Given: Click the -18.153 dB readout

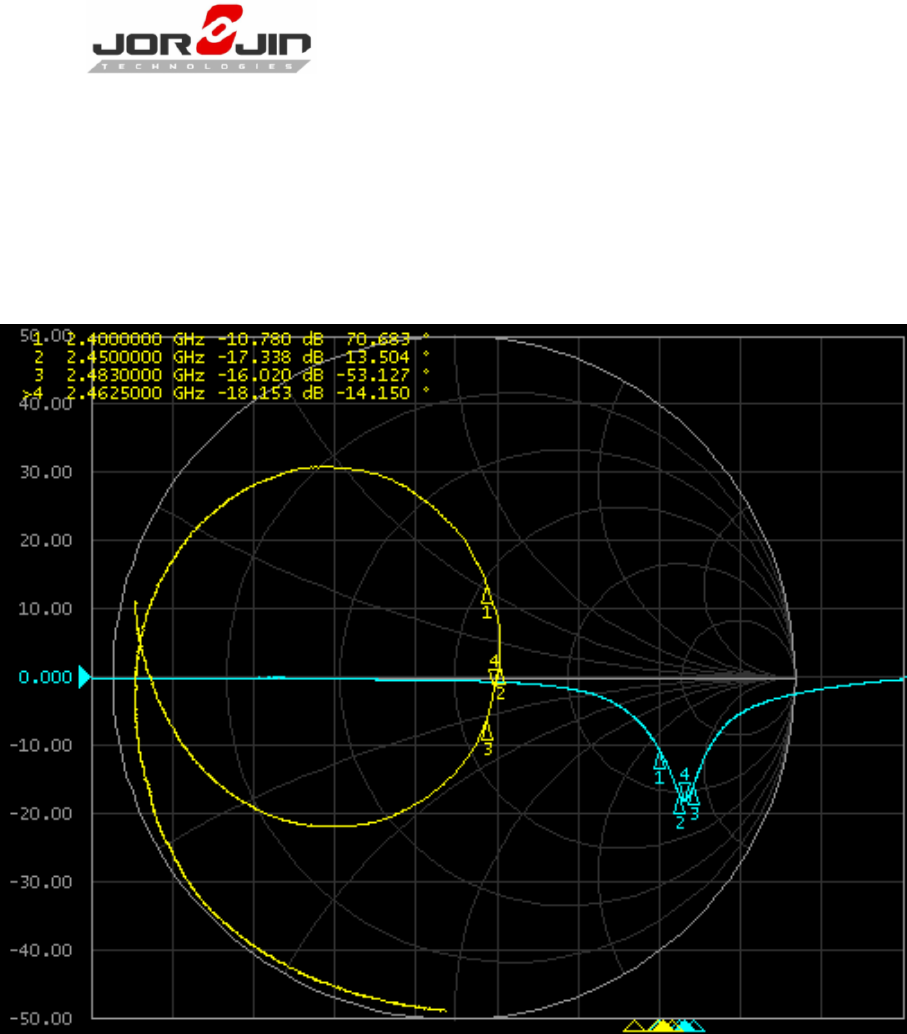Looking at the screenshot, I should pyautogui.click(x=270, y=393).
